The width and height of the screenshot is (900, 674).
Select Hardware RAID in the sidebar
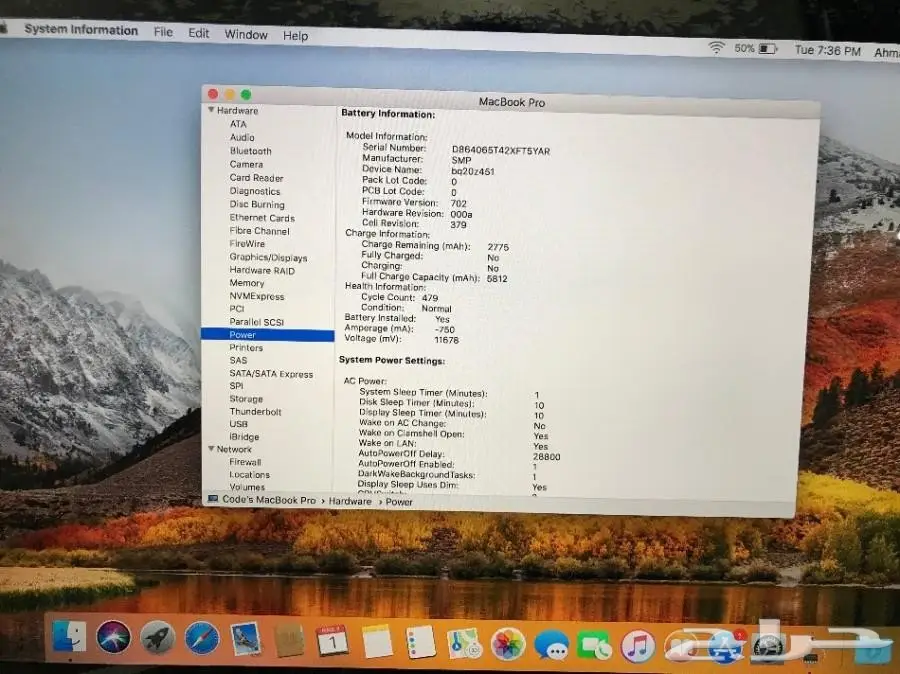pyautogui.click(x=262, y=270)
